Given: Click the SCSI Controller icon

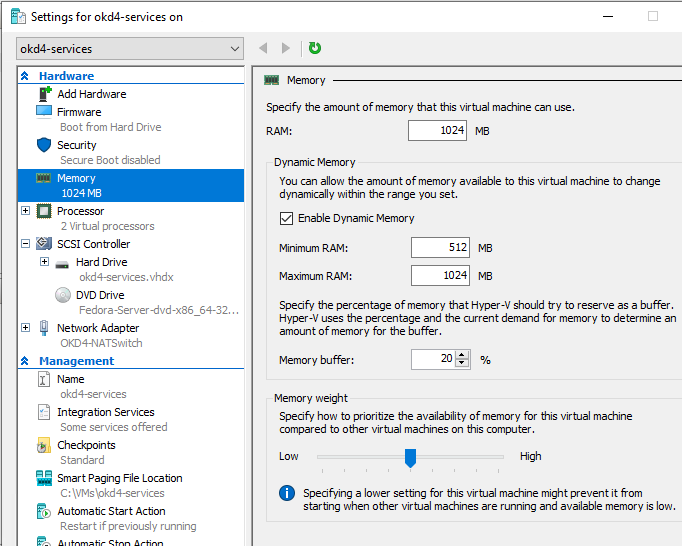Looking at the screenshot, I should pos(44,244).
